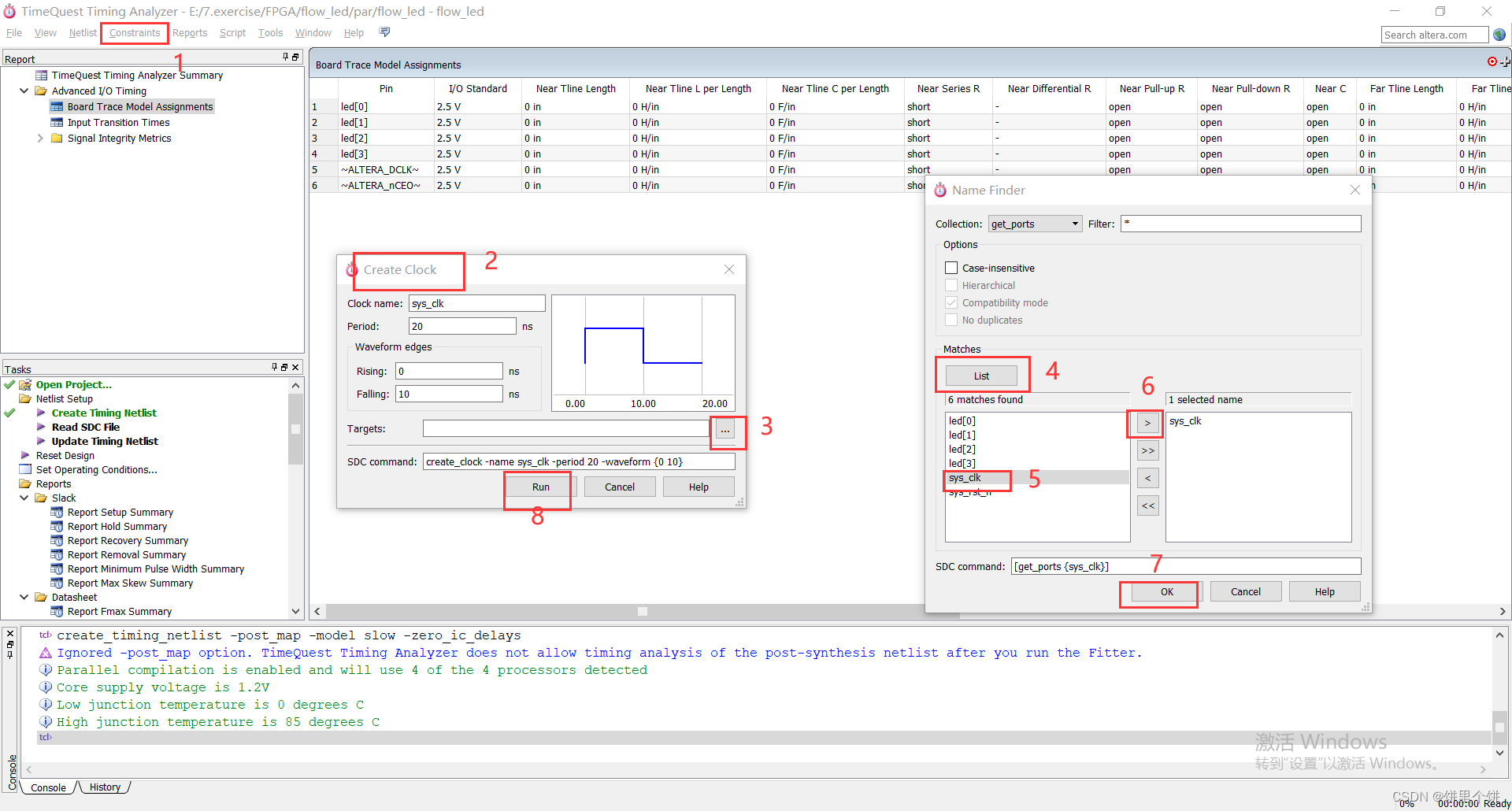The width and height of the screenshot is (1512, 811).
Task: Switch to the History tab in console
Action: (x=105, y=787)
